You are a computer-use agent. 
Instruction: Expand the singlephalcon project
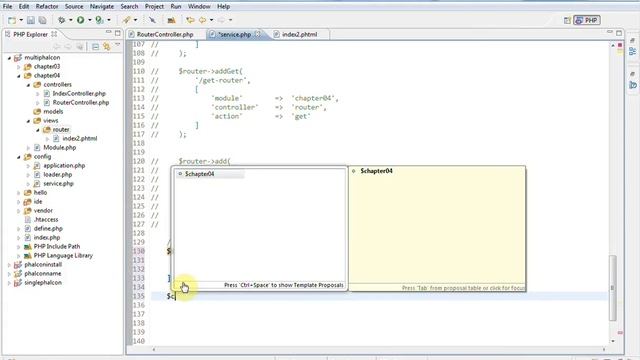click(x=9, y=283)
